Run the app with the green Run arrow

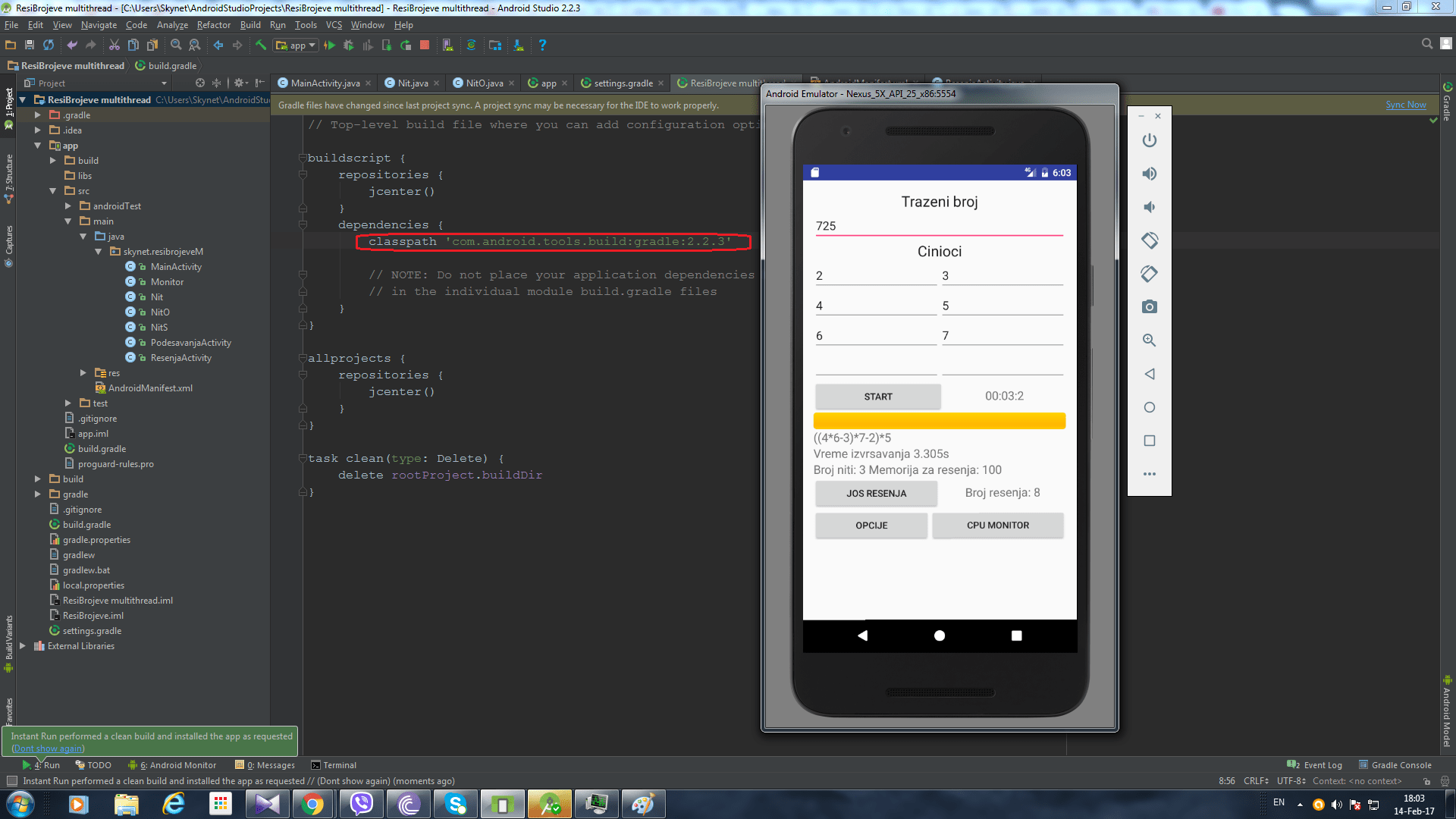330,45
